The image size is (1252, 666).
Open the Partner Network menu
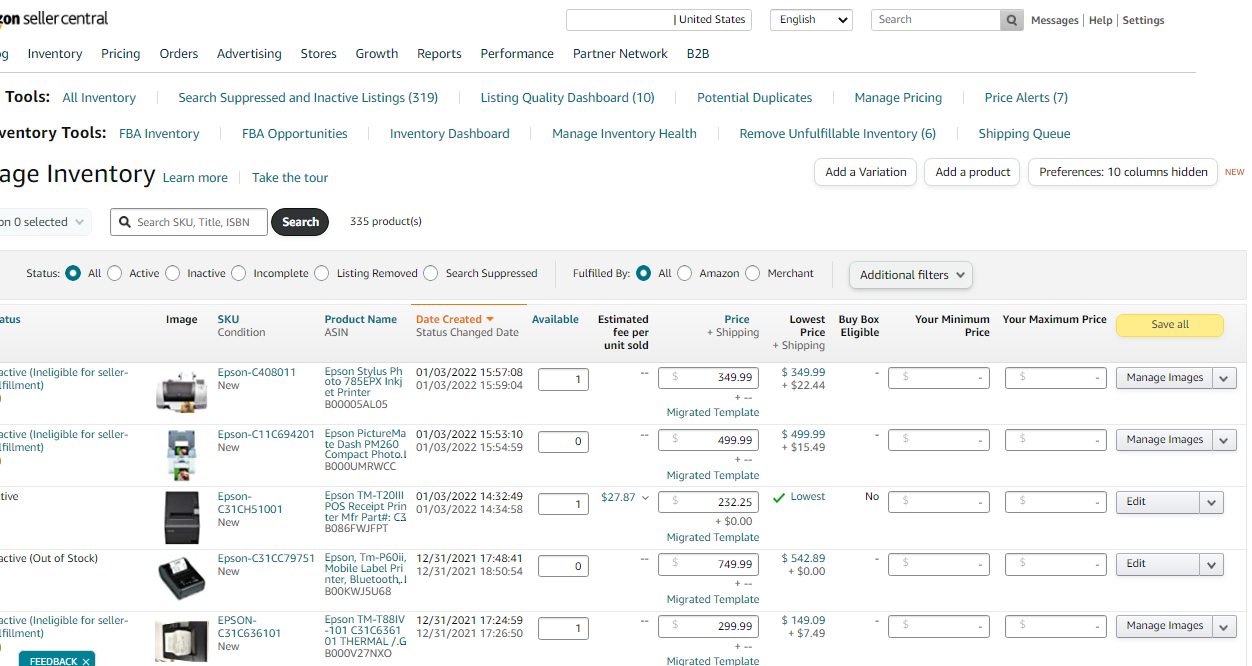click(620, 54)
